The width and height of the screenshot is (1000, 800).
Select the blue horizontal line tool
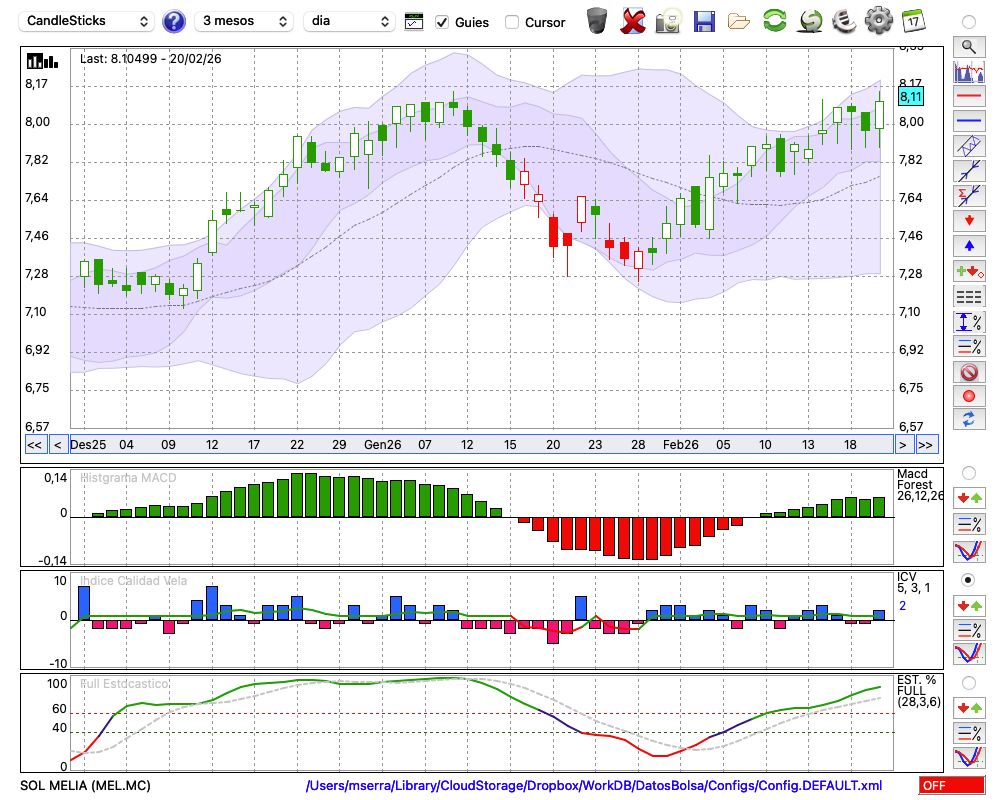click(968, 121)
